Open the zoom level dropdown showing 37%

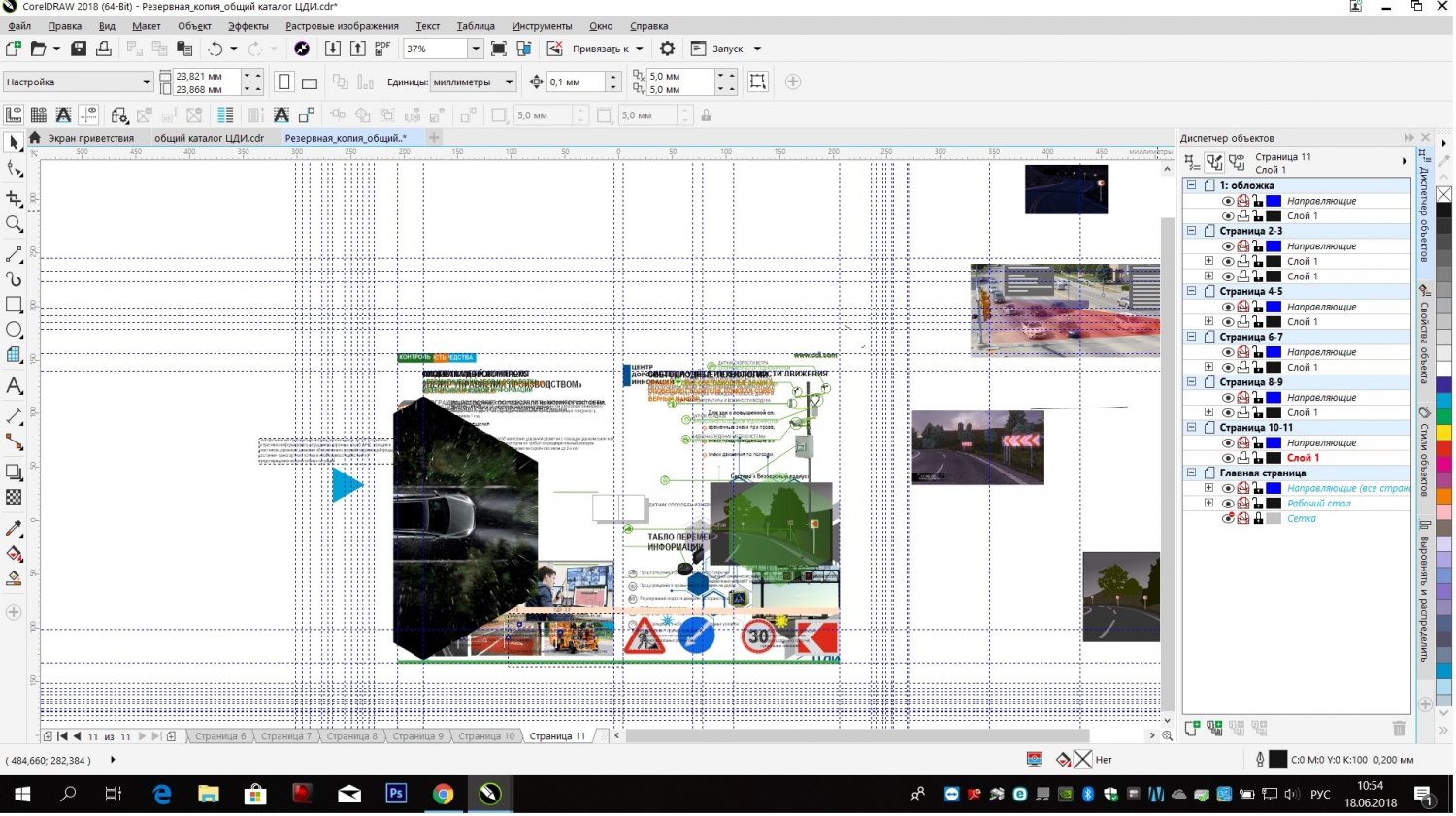[x=475, y=49]
